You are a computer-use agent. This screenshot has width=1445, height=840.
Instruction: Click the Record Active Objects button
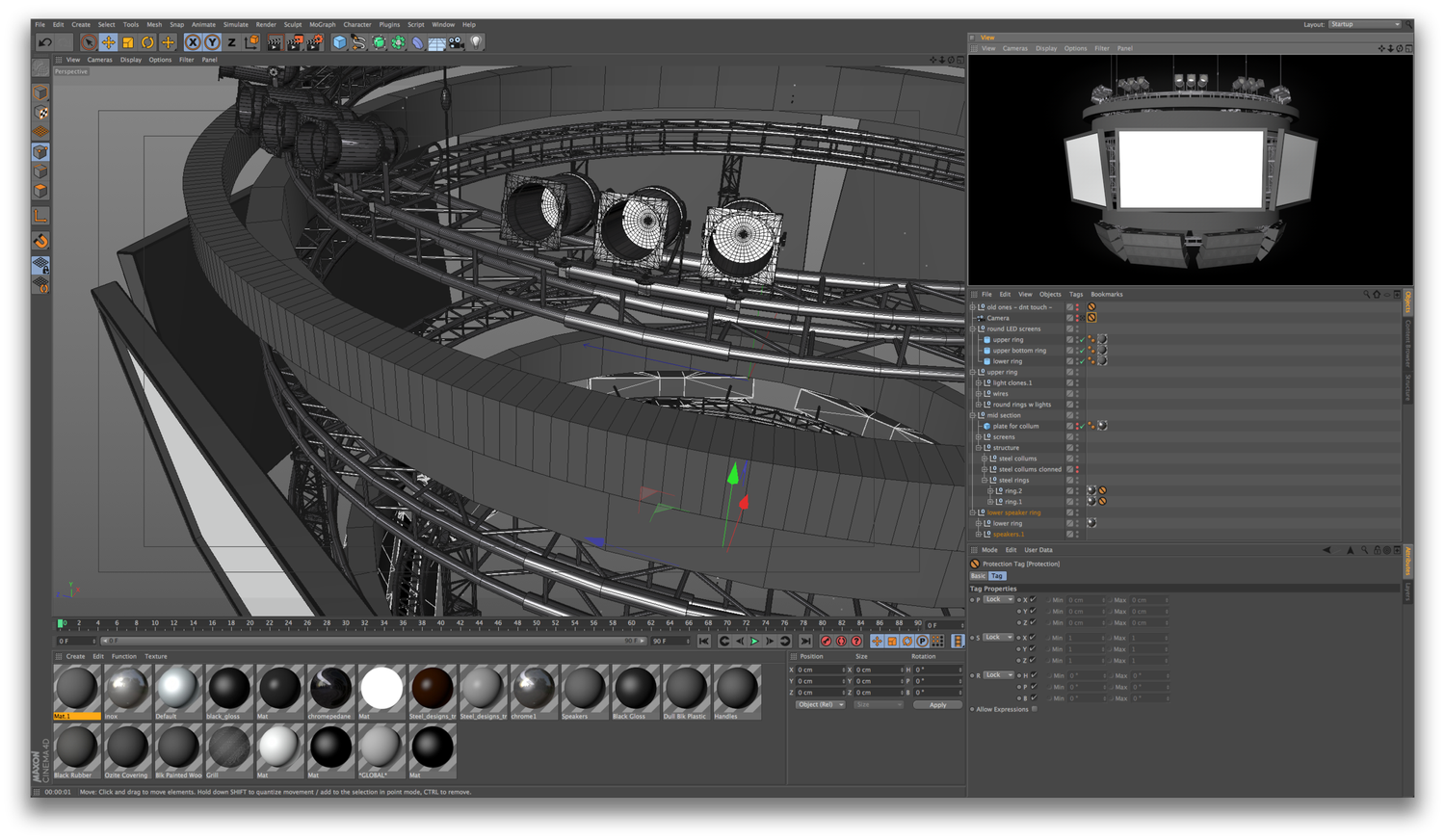click(826, 641)
